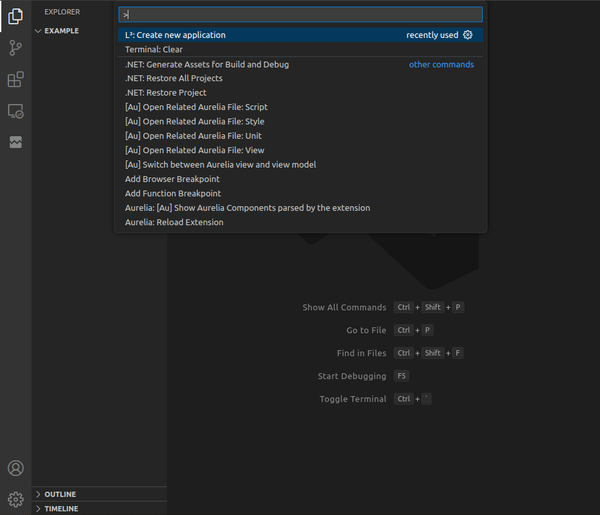600x515 pixels.
Task: Run the Terminal: Clear command
Action: pyautogui.click(x=300, y=49)
